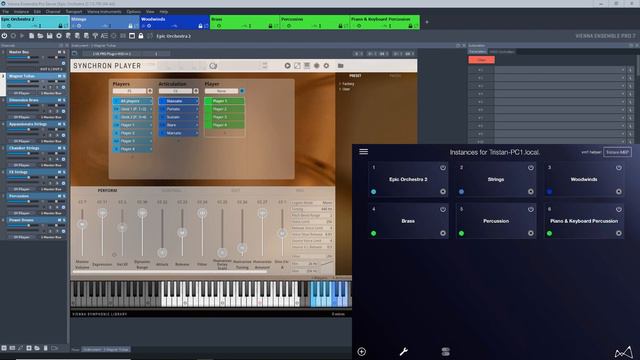Click the Synchron Player resize window icon
The image size is (640, 360).
297,65
